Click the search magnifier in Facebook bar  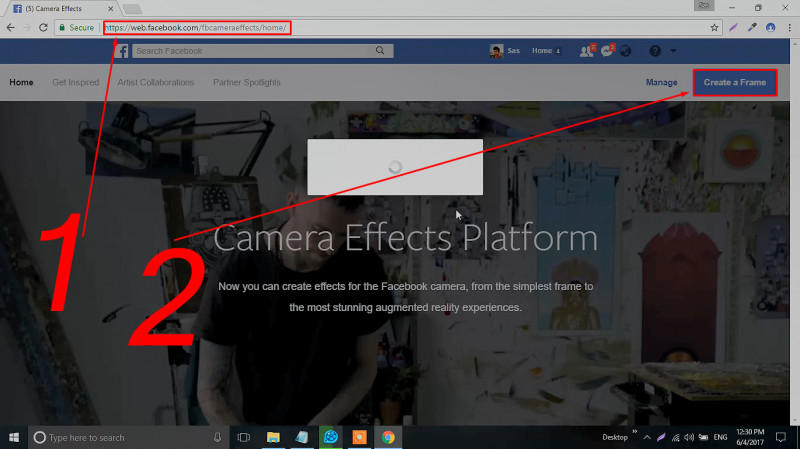380,51
